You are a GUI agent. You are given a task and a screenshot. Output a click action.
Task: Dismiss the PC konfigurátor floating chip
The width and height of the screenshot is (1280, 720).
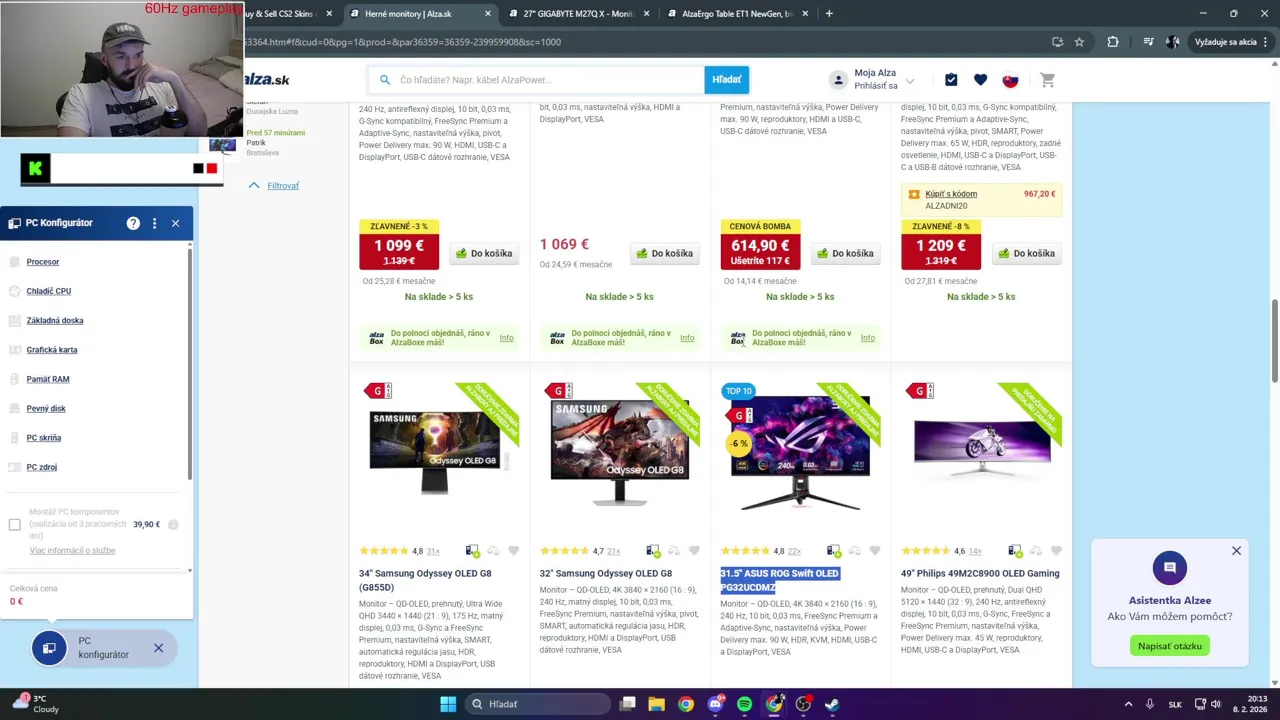click(158, 648)
